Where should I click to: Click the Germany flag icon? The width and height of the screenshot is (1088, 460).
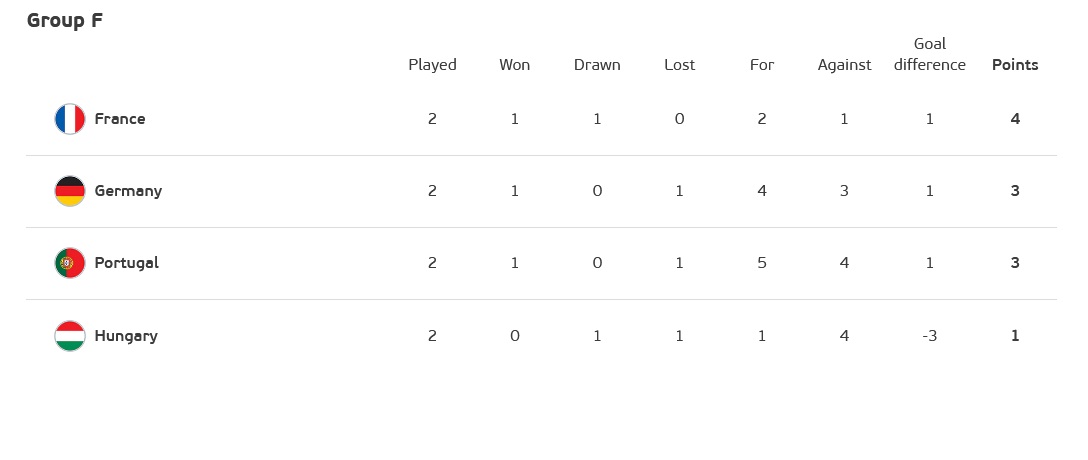[70, 191]
